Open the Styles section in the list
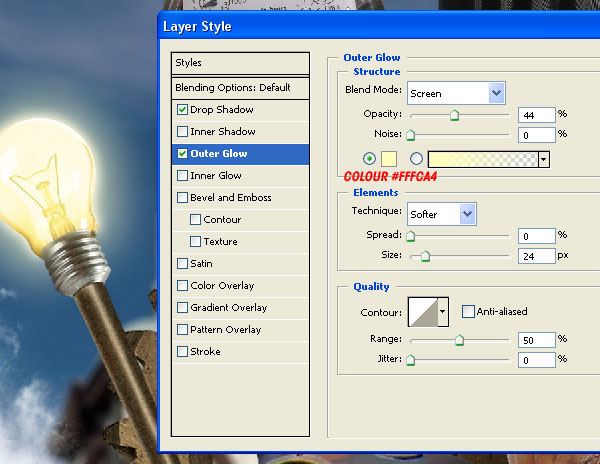This screenshot has width=600, height=464. point(240,63)
